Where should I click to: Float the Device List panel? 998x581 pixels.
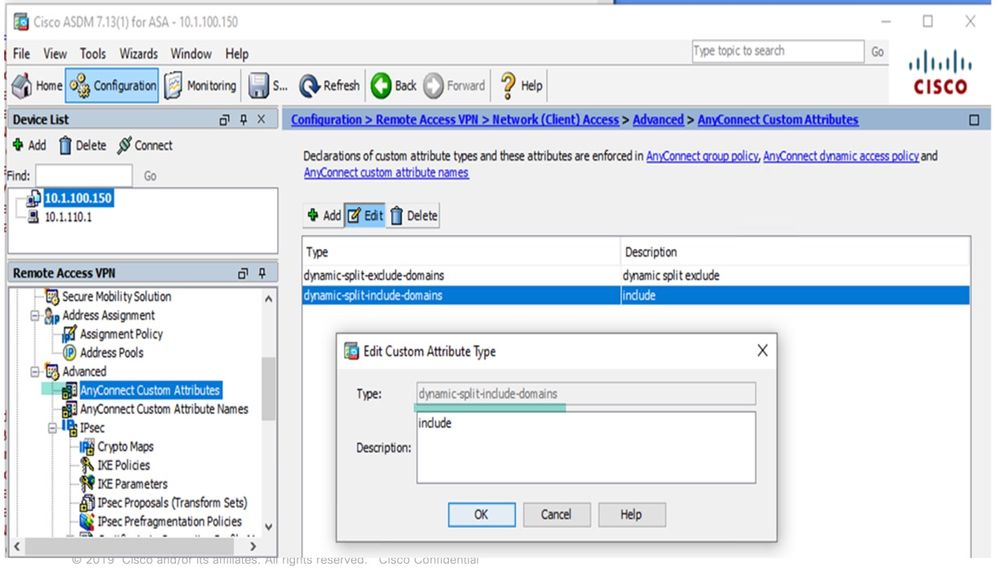[x=224, y=120]
